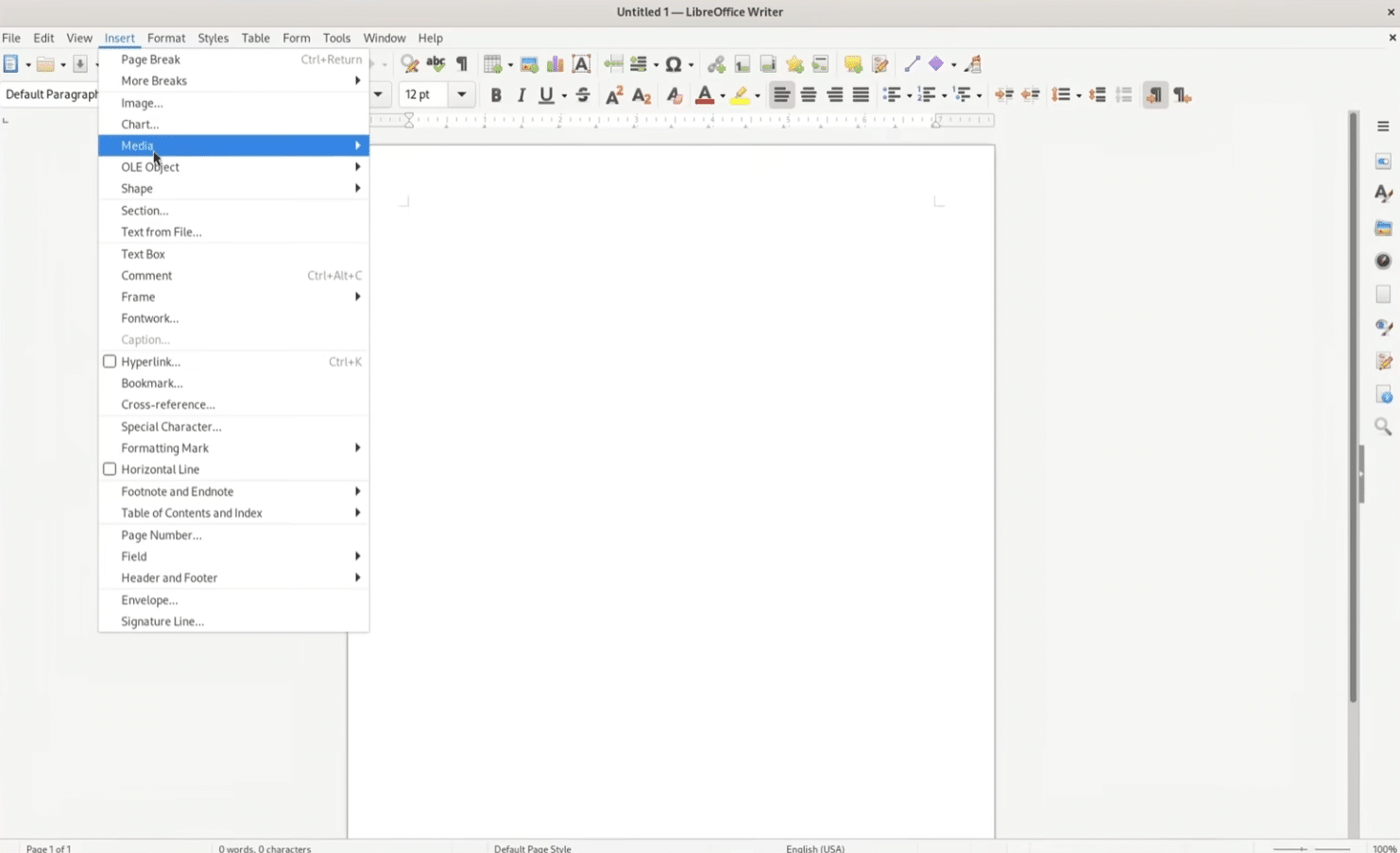Center align text
This screenshot has width=1400, height=853.
(x=809, y=94)
